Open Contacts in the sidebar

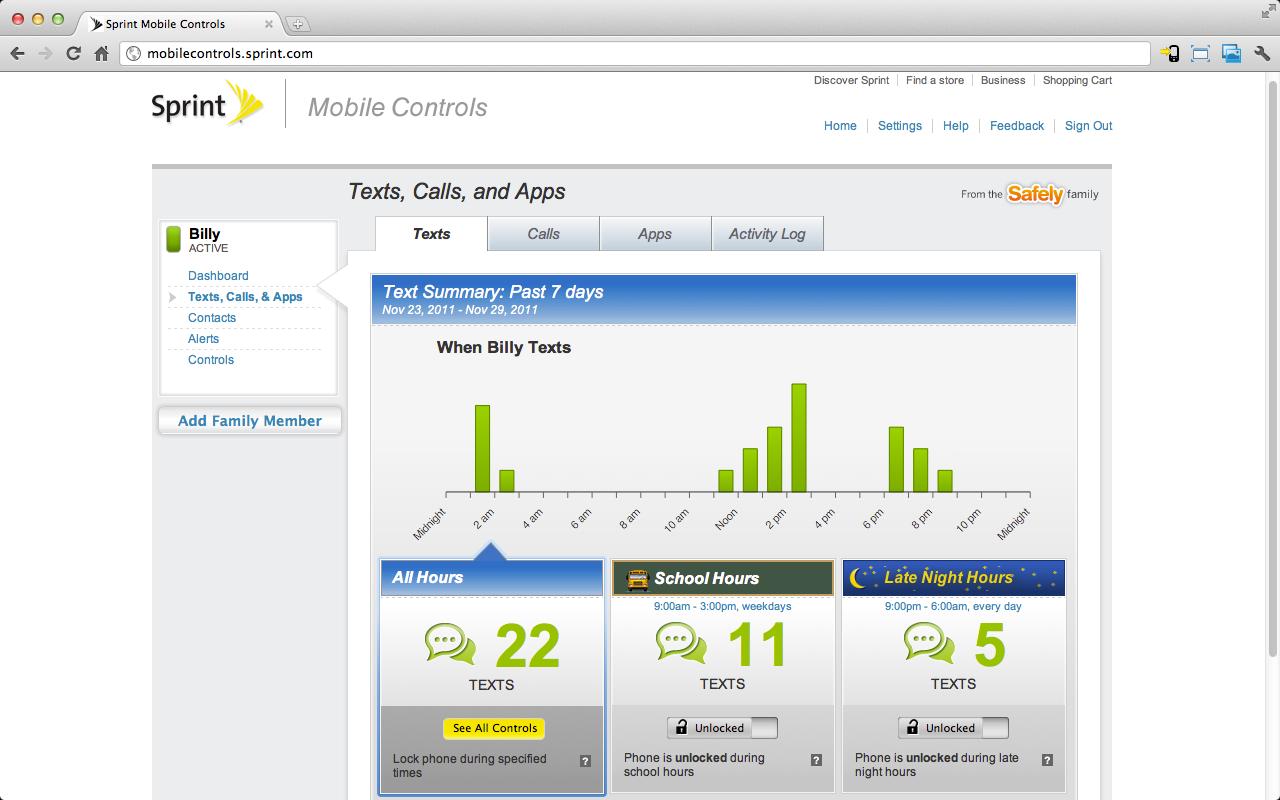coord(212,318)
